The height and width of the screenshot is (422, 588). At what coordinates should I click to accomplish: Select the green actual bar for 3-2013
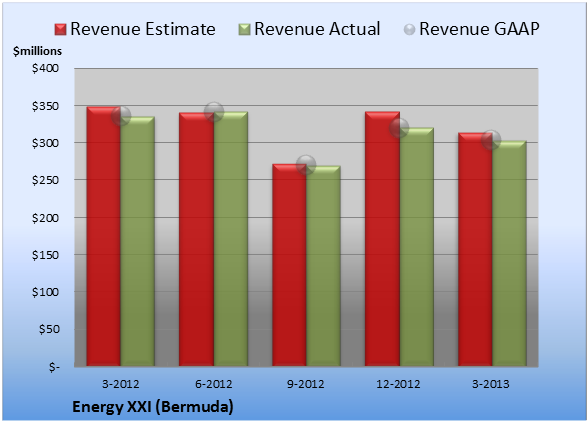(x=509, y=253)
